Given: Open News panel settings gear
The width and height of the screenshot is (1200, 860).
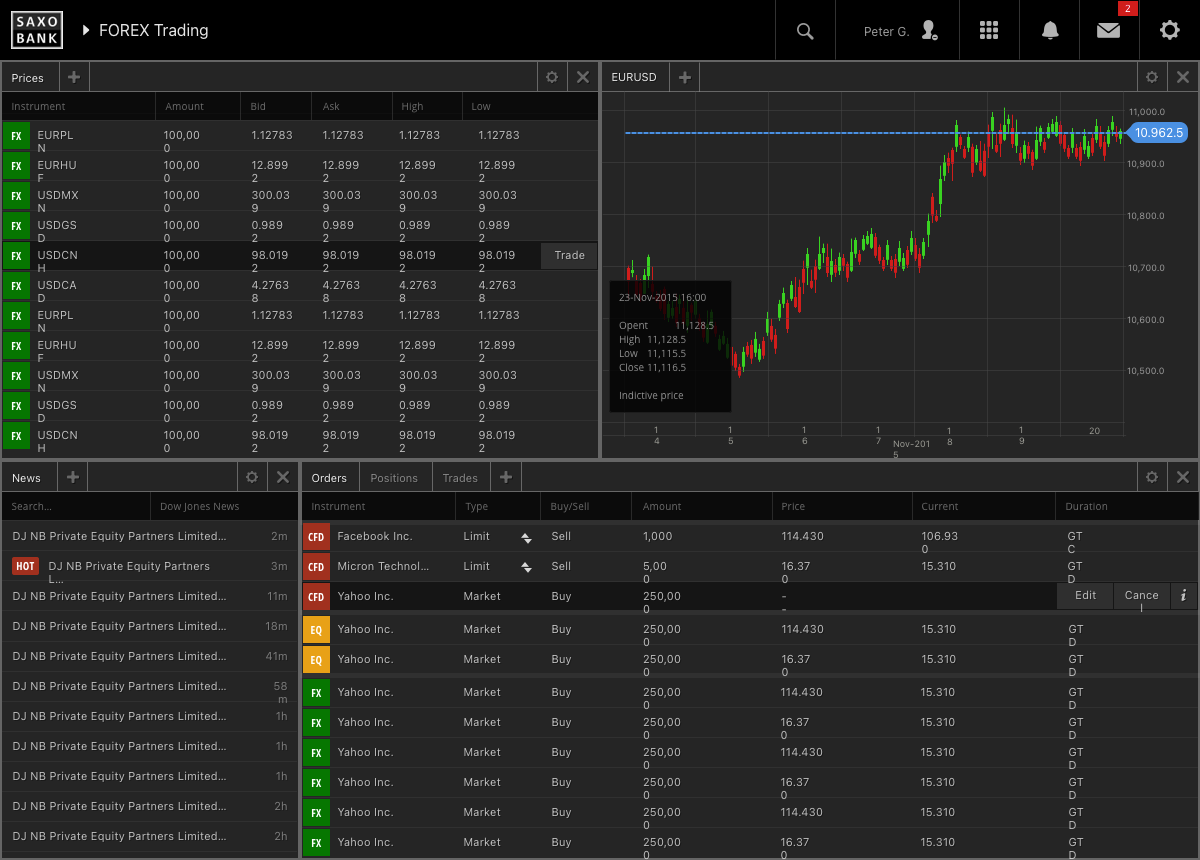Looking at the screenshot, I should 252,477.
